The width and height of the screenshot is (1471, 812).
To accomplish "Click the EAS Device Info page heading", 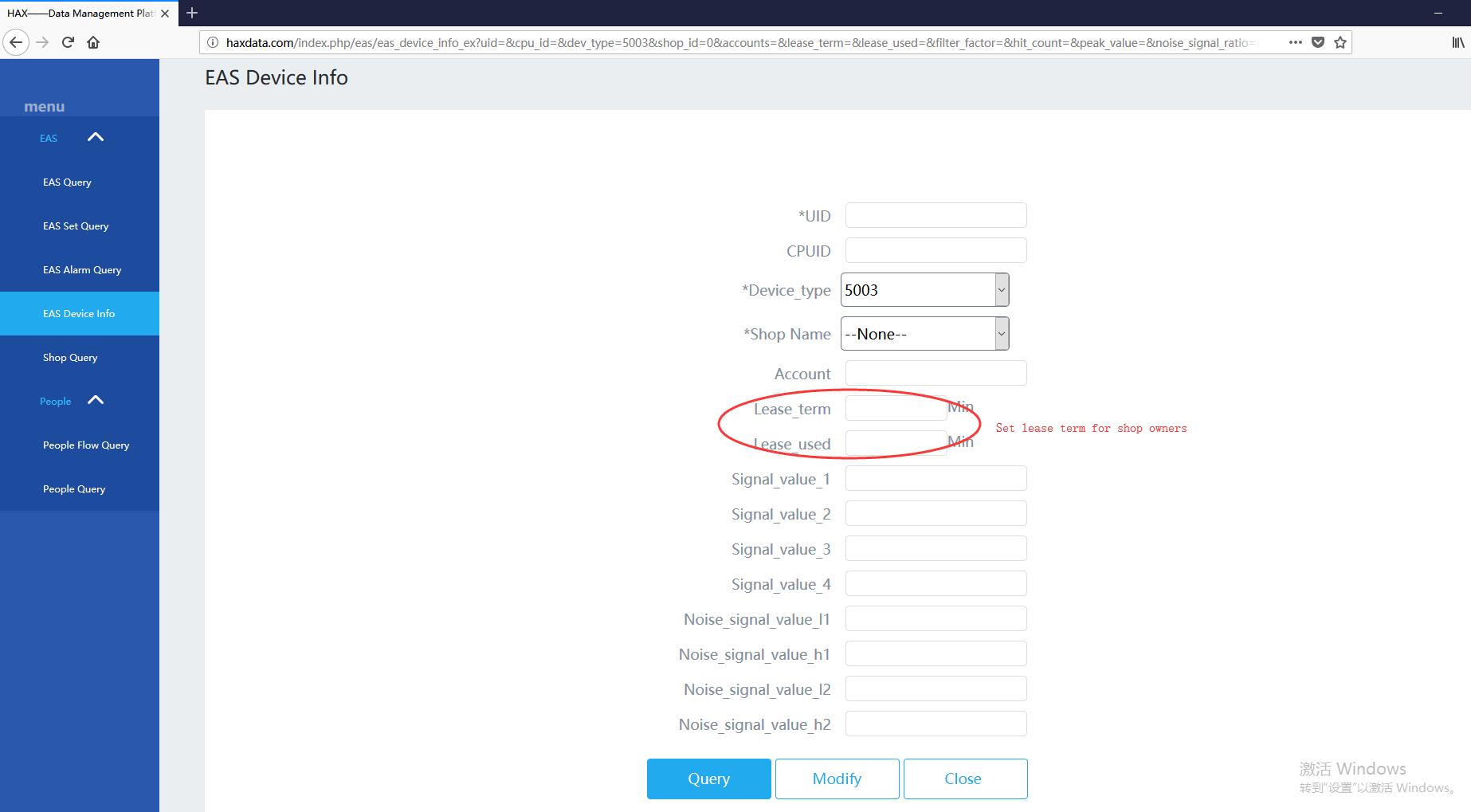I will (x=277, y=77).
